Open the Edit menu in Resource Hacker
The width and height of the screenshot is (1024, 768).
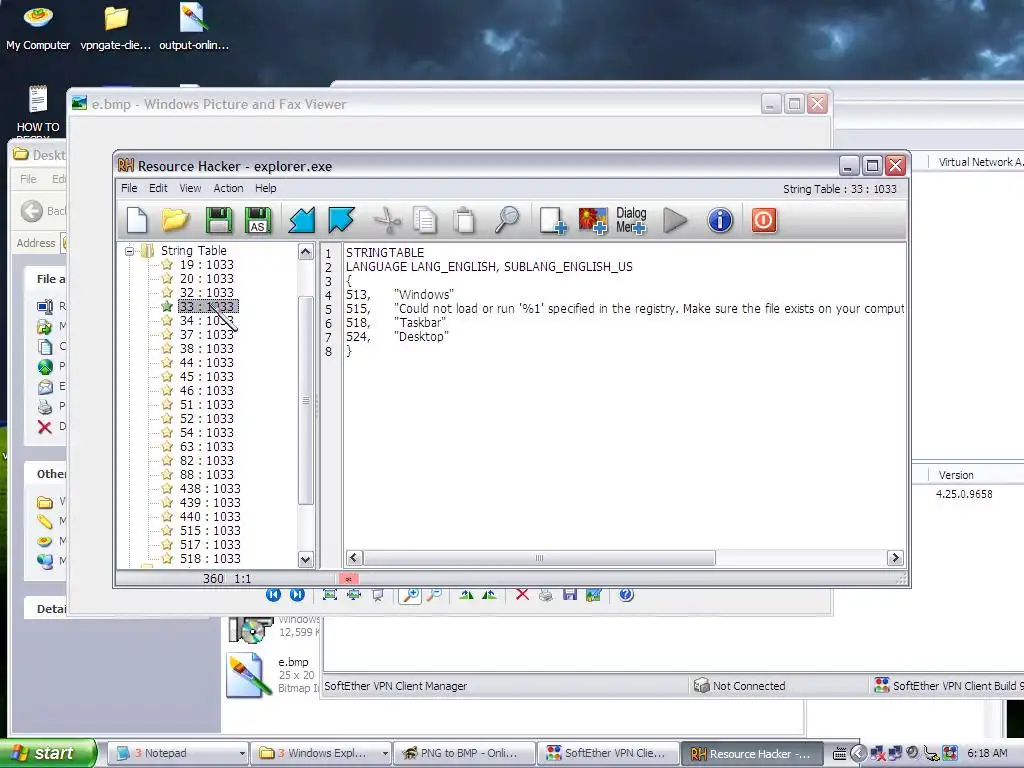[x=158, y=188]
